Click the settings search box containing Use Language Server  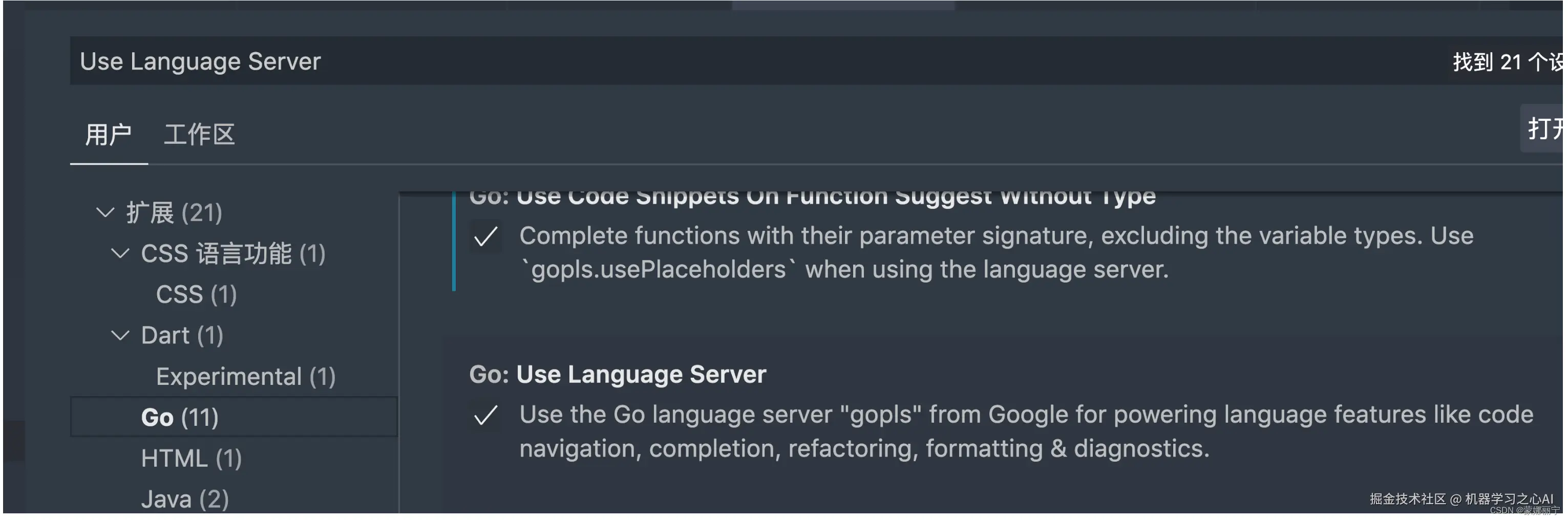pyautogui.click(x=730, y=61)
